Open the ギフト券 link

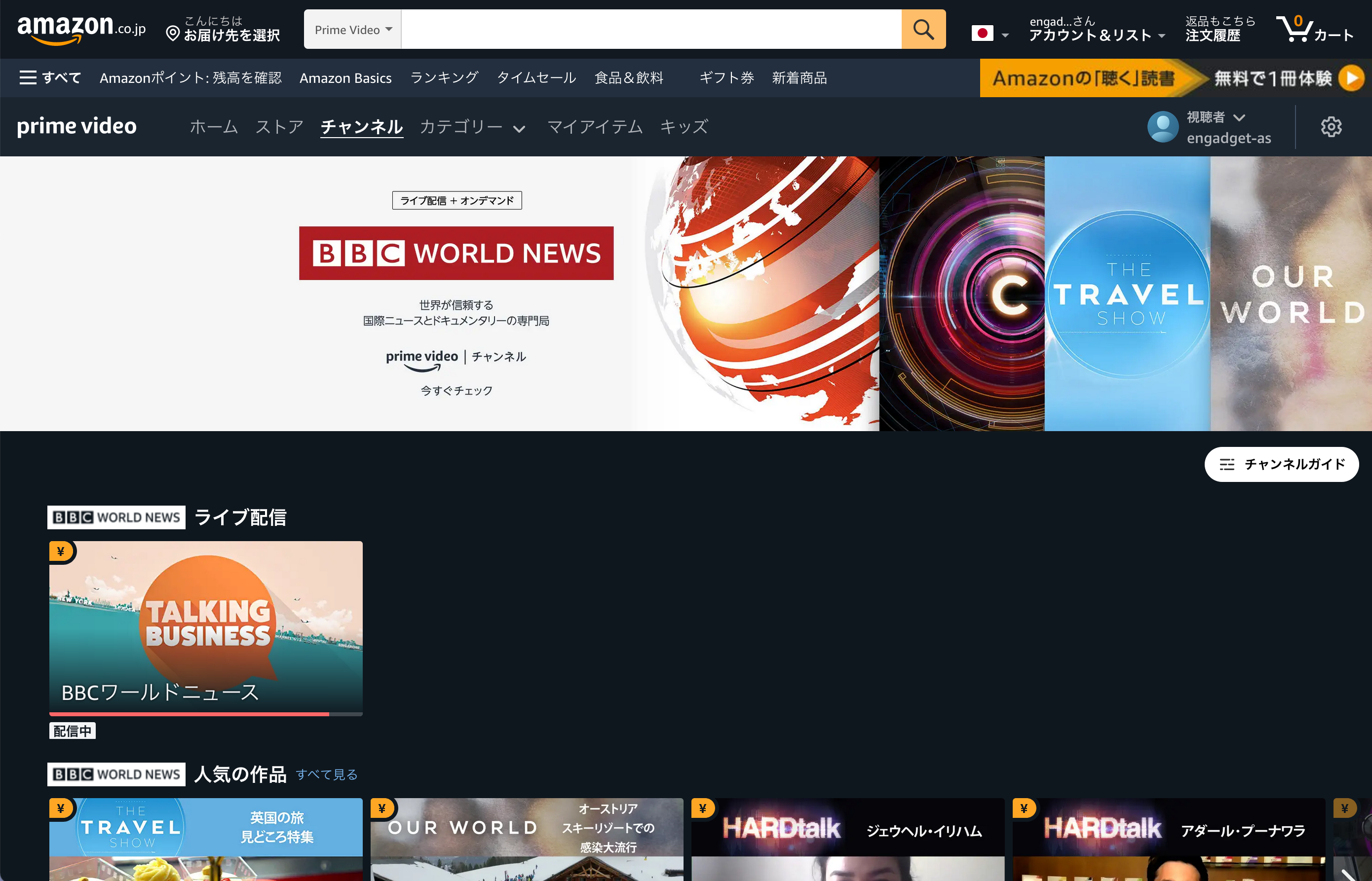(726, 78)
